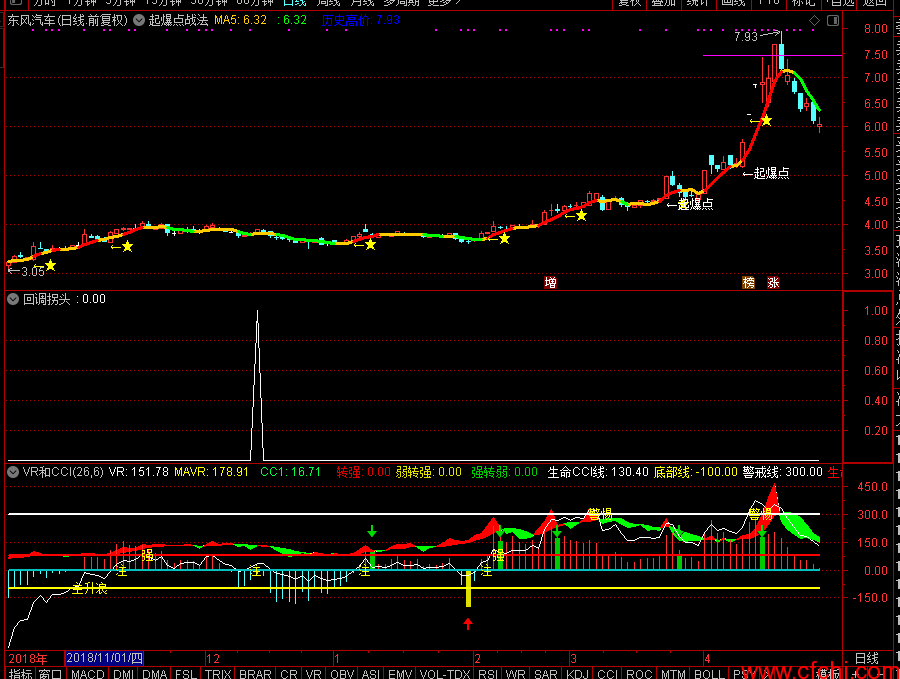
Task: Select the EMV indicator tab
Action: click(x=400, y=673)
